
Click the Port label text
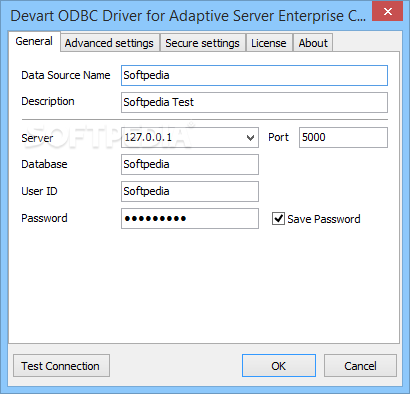tap(278, 137)
